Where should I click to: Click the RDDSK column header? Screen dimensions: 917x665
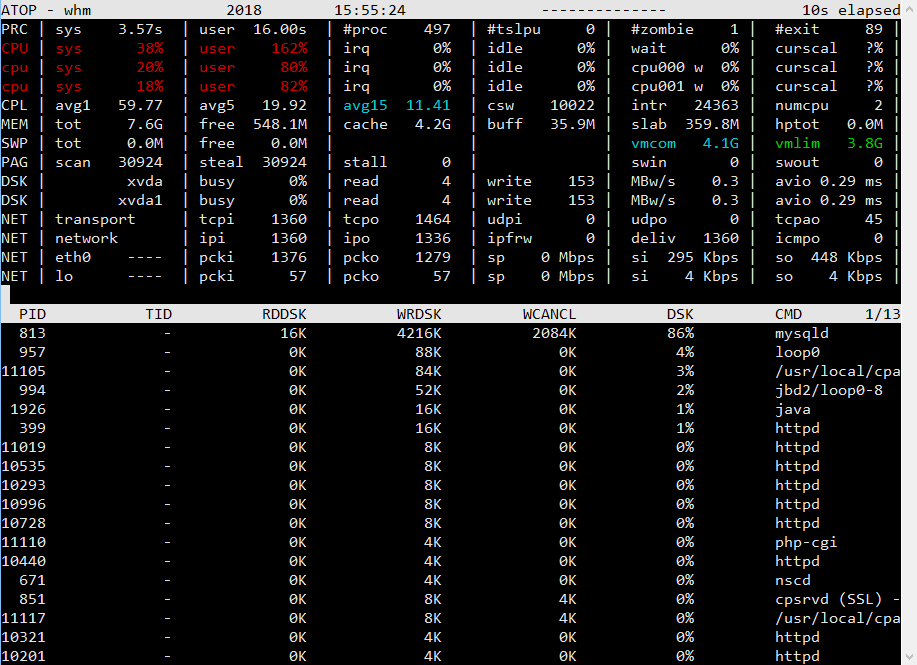click(x=284, y=314)
